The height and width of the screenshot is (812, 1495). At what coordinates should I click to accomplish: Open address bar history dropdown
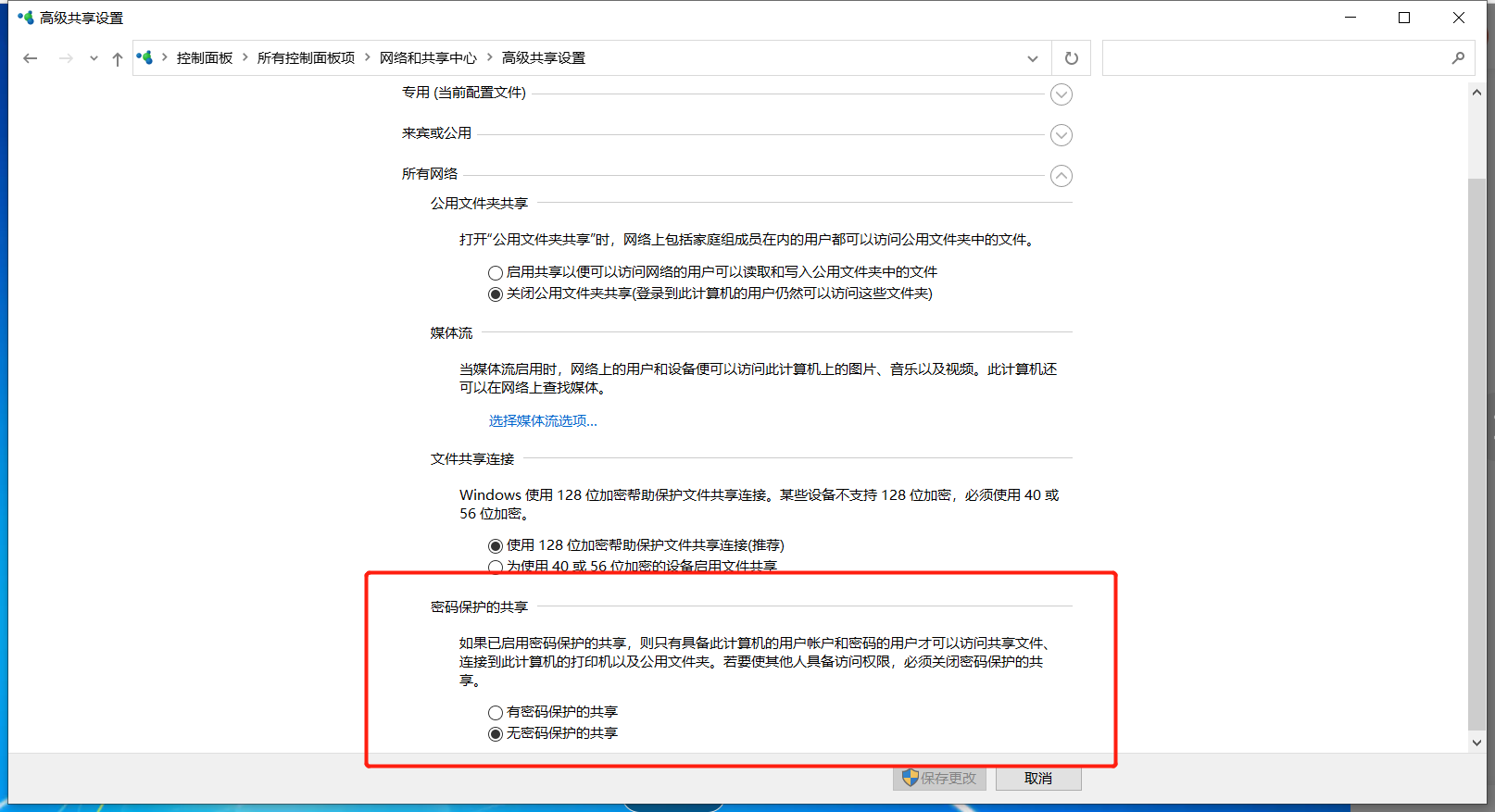click(x=1033, y=58)
